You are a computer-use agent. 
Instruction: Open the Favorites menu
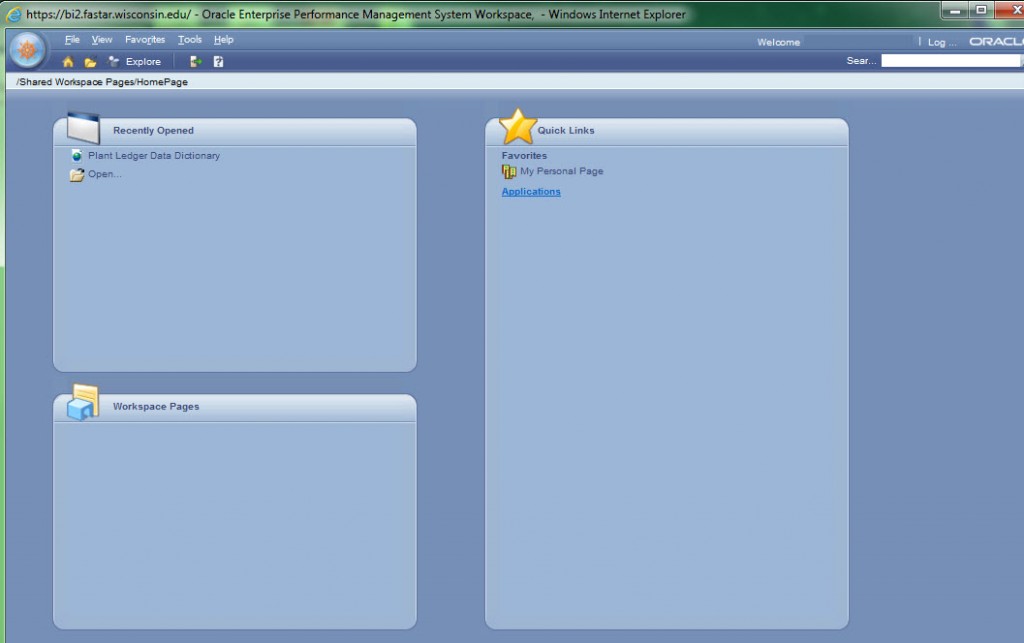145,40
